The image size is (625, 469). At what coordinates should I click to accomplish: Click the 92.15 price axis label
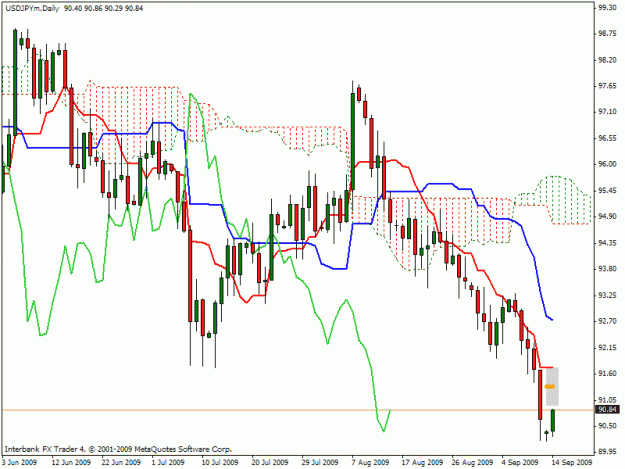pyautogui.click(x=607, y=347)
